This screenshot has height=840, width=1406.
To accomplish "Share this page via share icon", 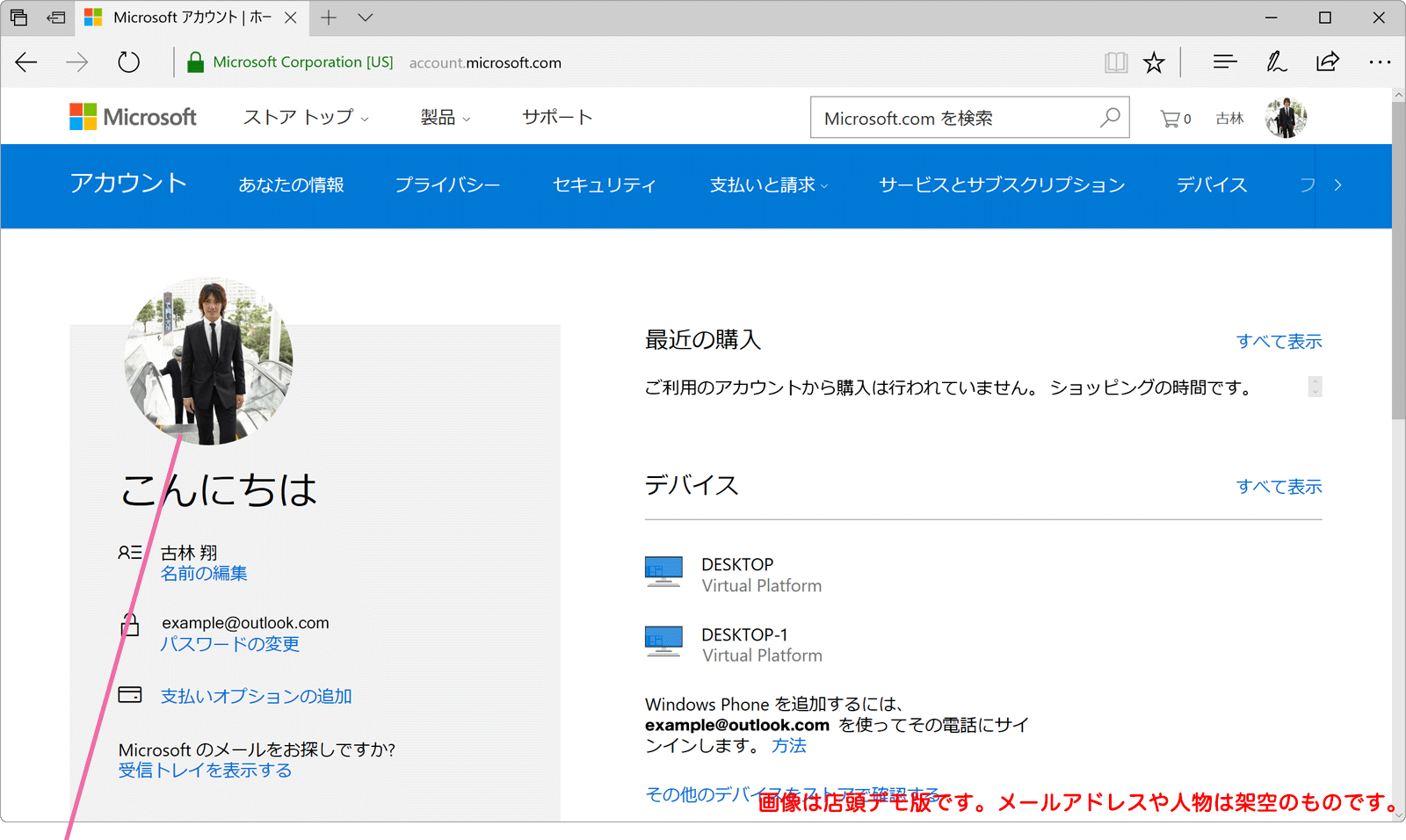I will click(1328, 62).
